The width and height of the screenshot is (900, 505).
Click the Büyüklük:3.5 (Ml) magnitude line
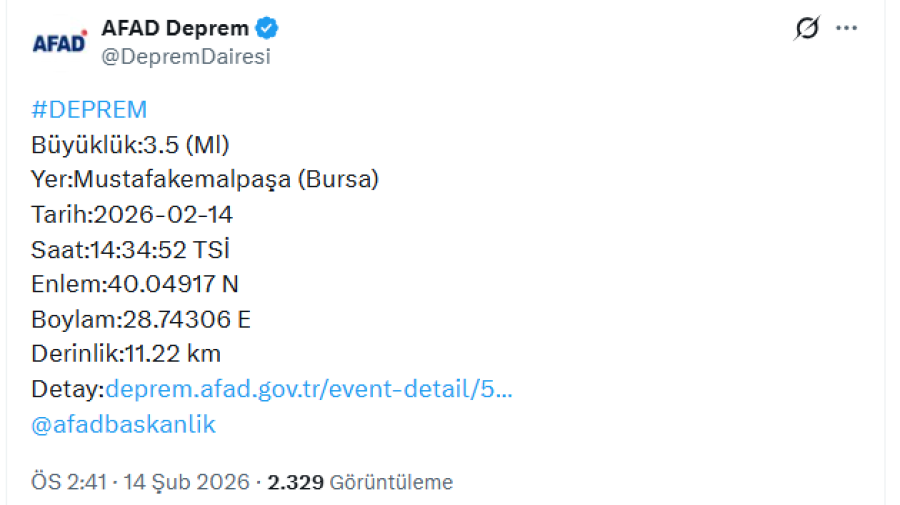pos(131,145)
